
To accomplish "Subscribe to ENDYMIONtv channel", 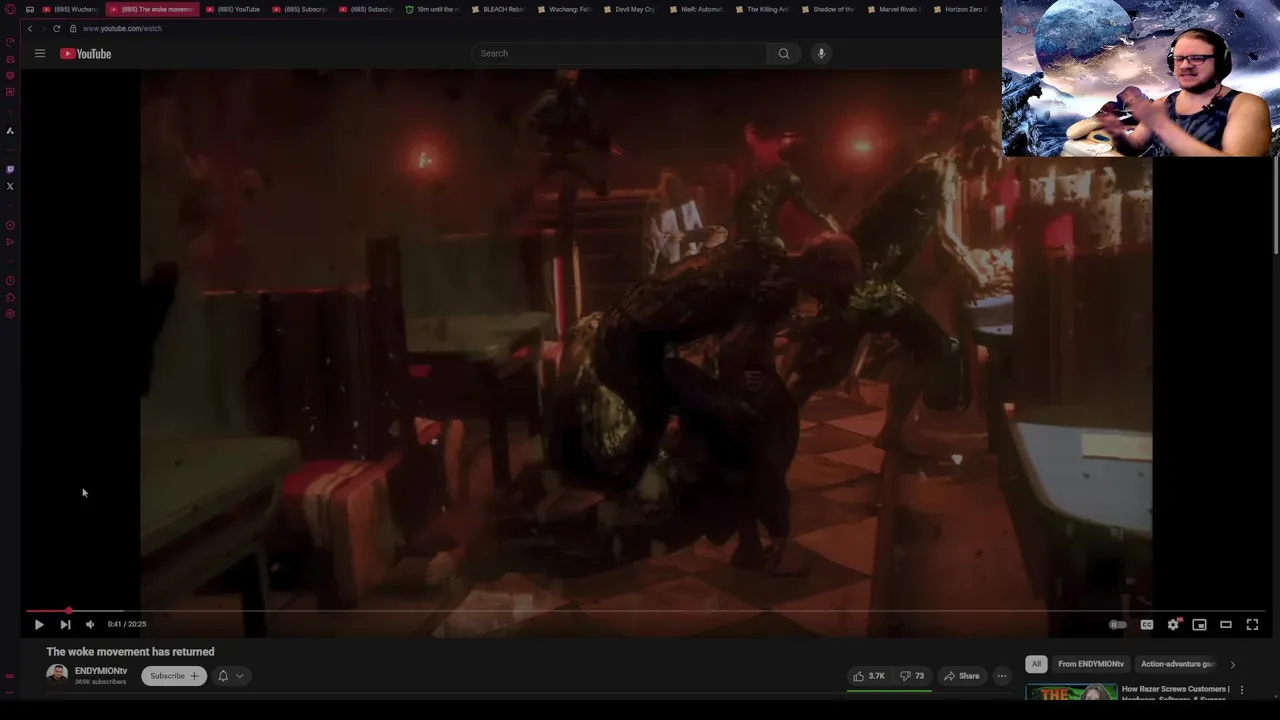I will point(174,676).
